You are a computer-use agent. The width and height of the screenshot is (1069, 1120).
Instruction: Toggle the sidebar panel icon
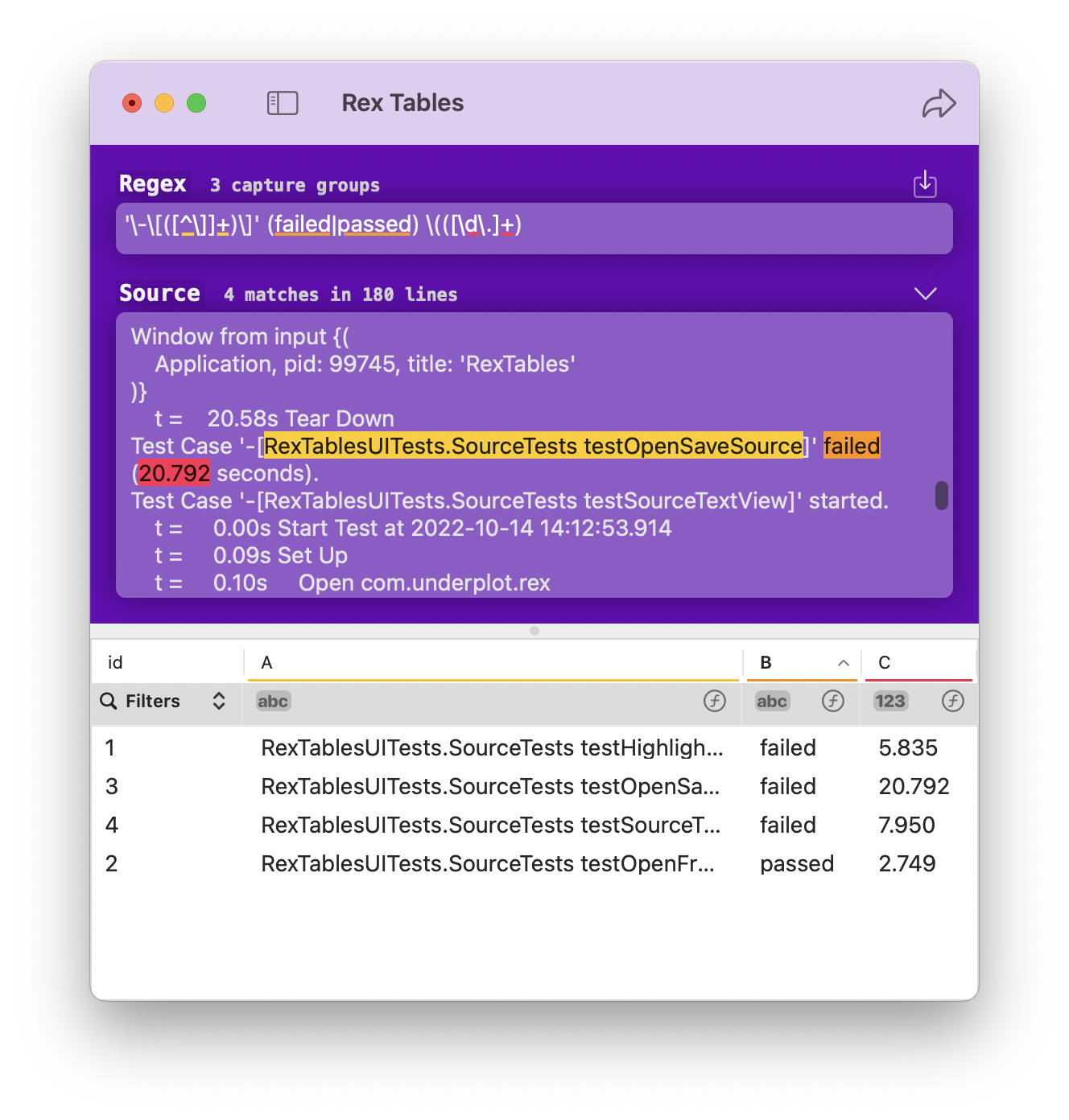point(283,103)
